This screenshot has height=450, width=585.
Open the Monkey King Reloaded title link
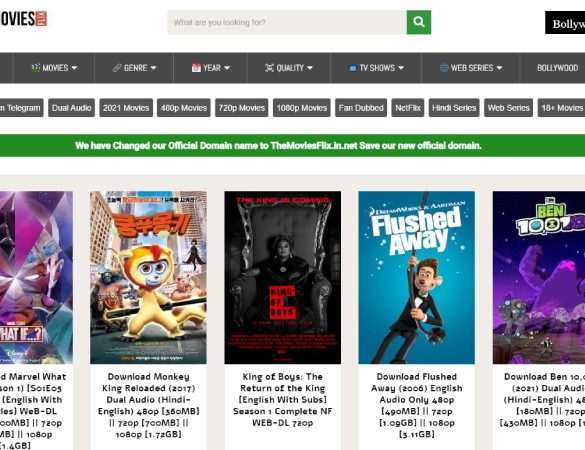tap(148, 405)
